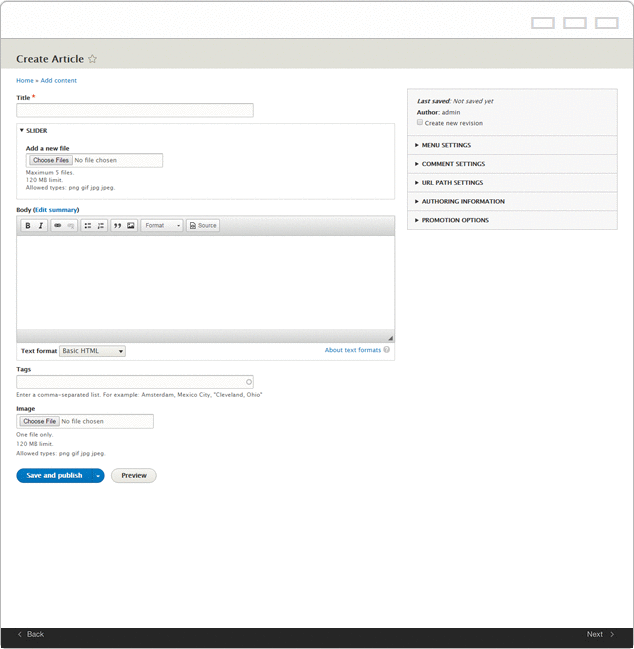
Task: Click the 'Last saved: Not saved yet' text
Action: (455, 101)
